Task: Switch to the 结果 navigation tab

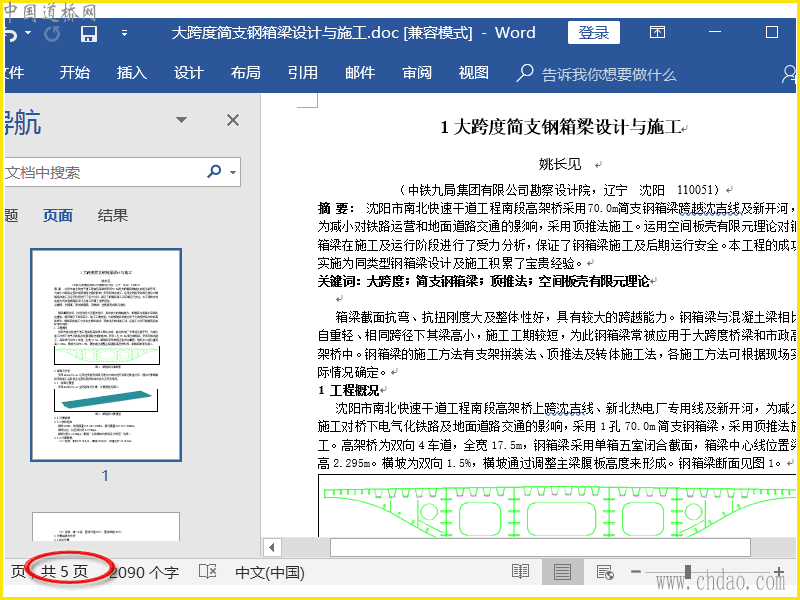Action: [x=113, y=215]
